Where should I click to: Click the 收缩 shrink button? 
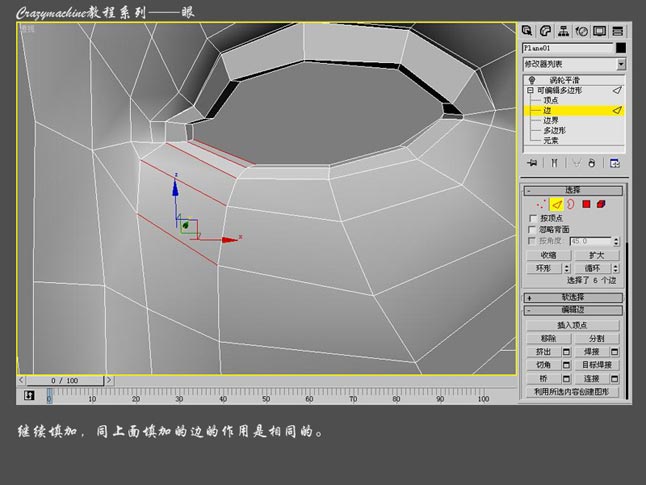[549, 255]
